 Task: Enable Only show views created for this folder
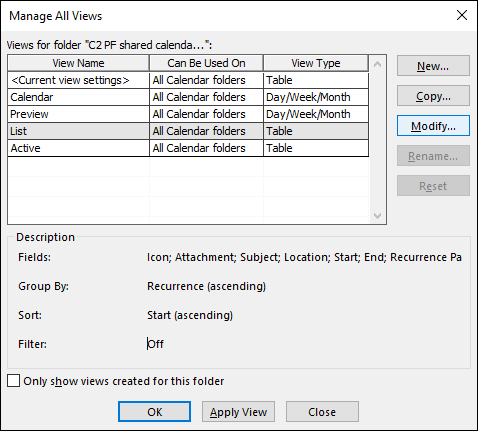13,381
